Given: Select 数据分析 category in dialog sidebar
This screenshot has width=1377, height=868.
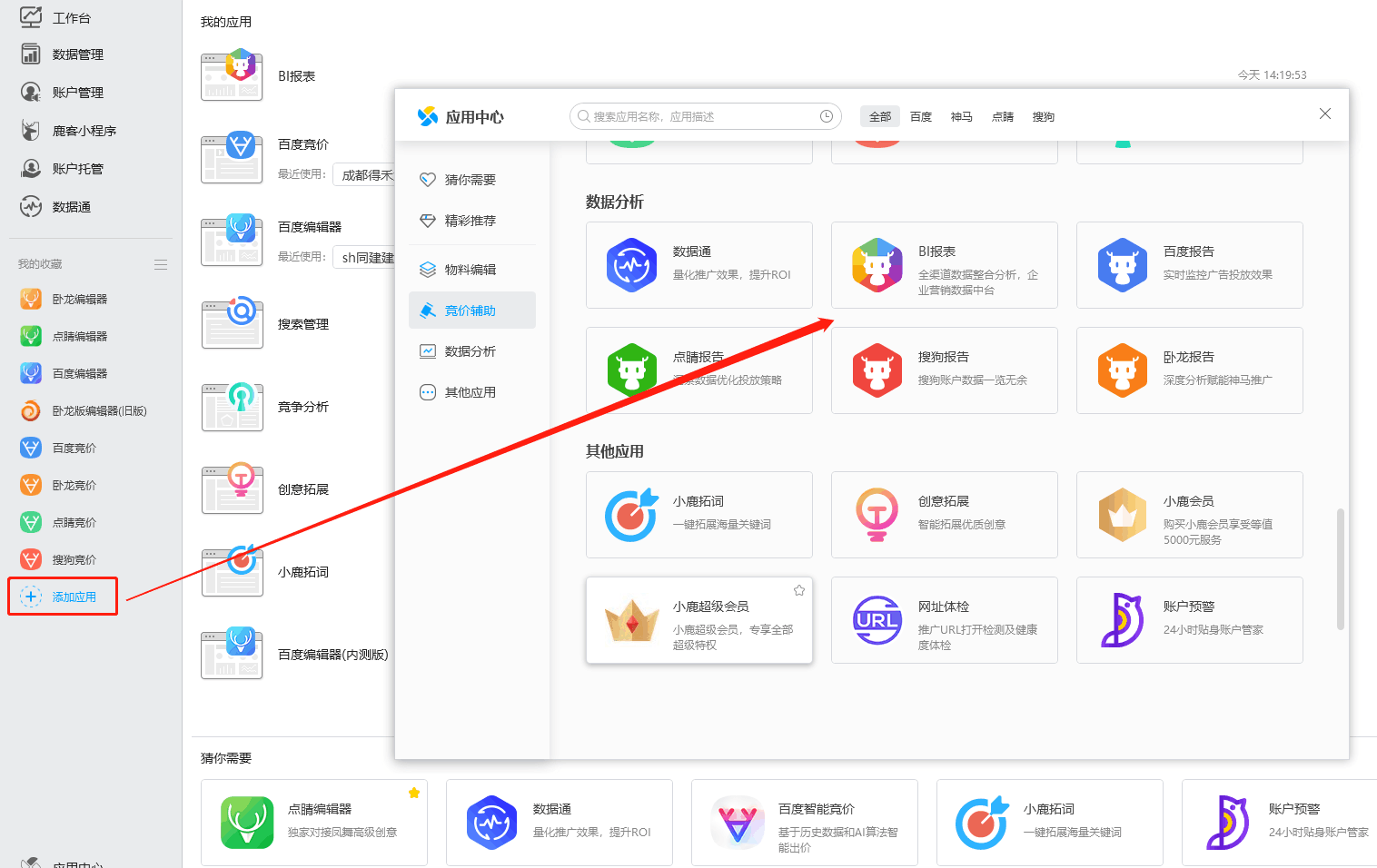Looking at the screenshot, I should [x=472, y=351].
